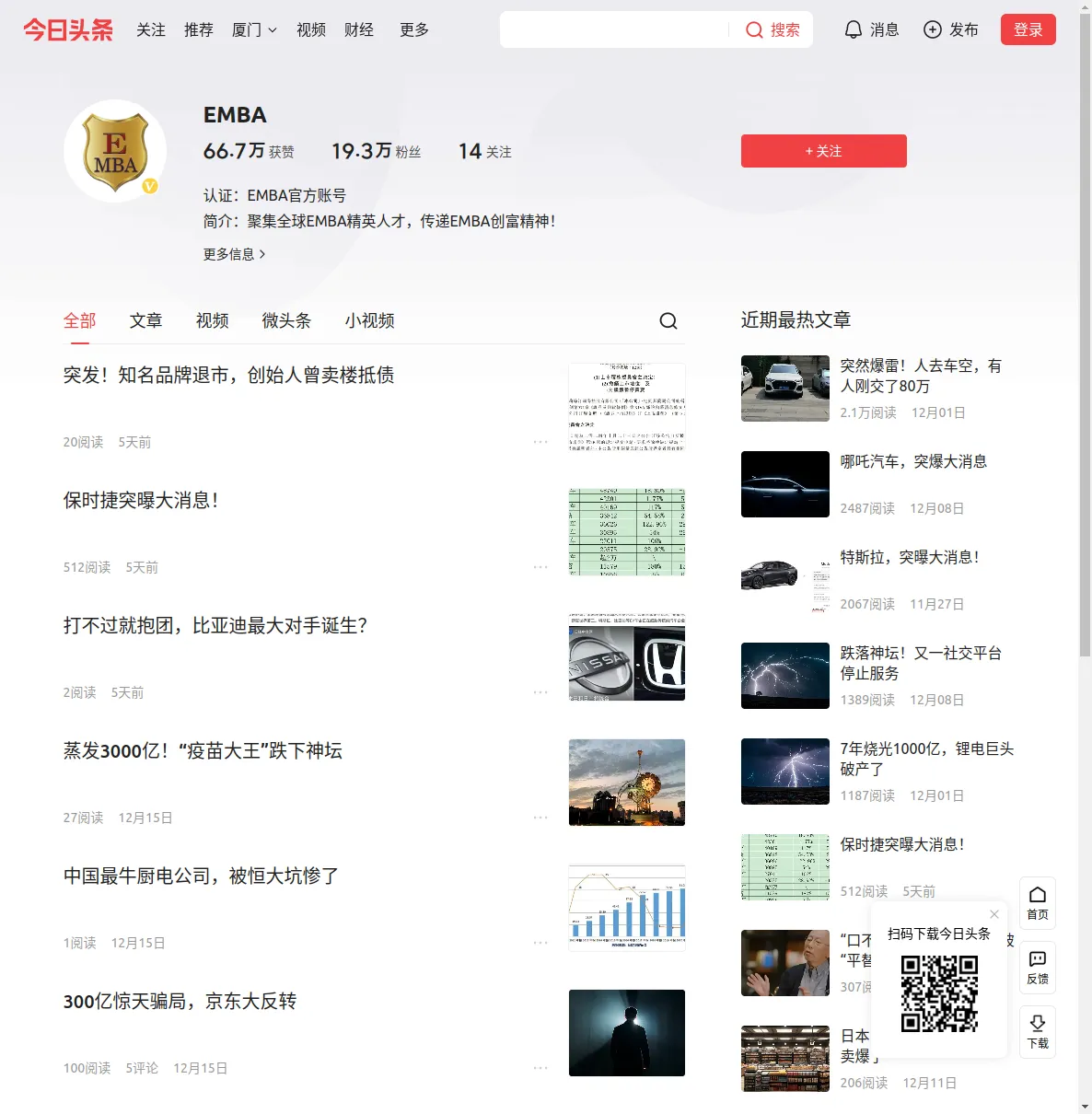Open 财经 in top navigation
This screenshot has width=1092, height=1114.
(x=359, y=29)
